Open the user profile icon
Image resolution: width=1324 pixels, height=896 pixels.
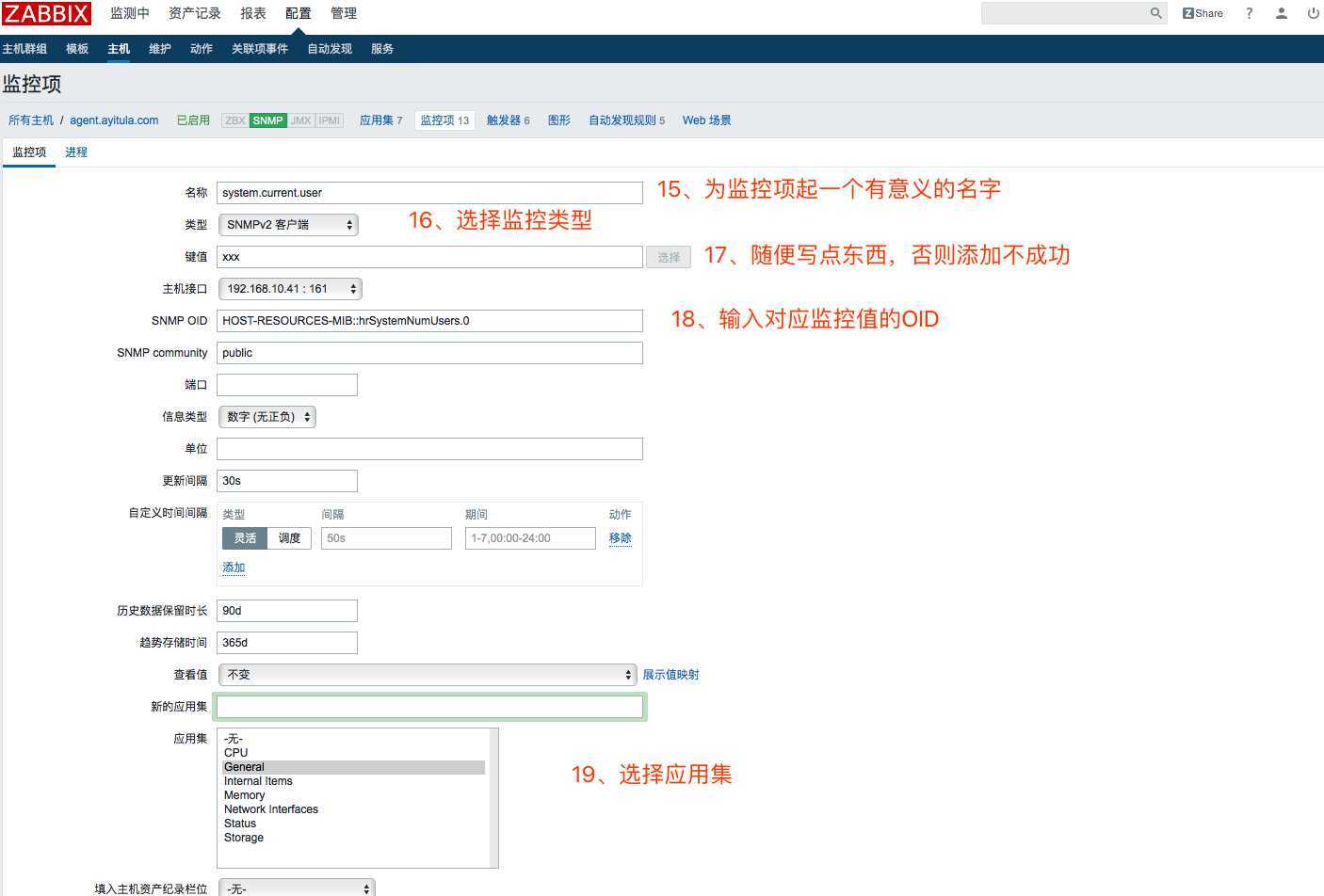tap(1281, 13)
